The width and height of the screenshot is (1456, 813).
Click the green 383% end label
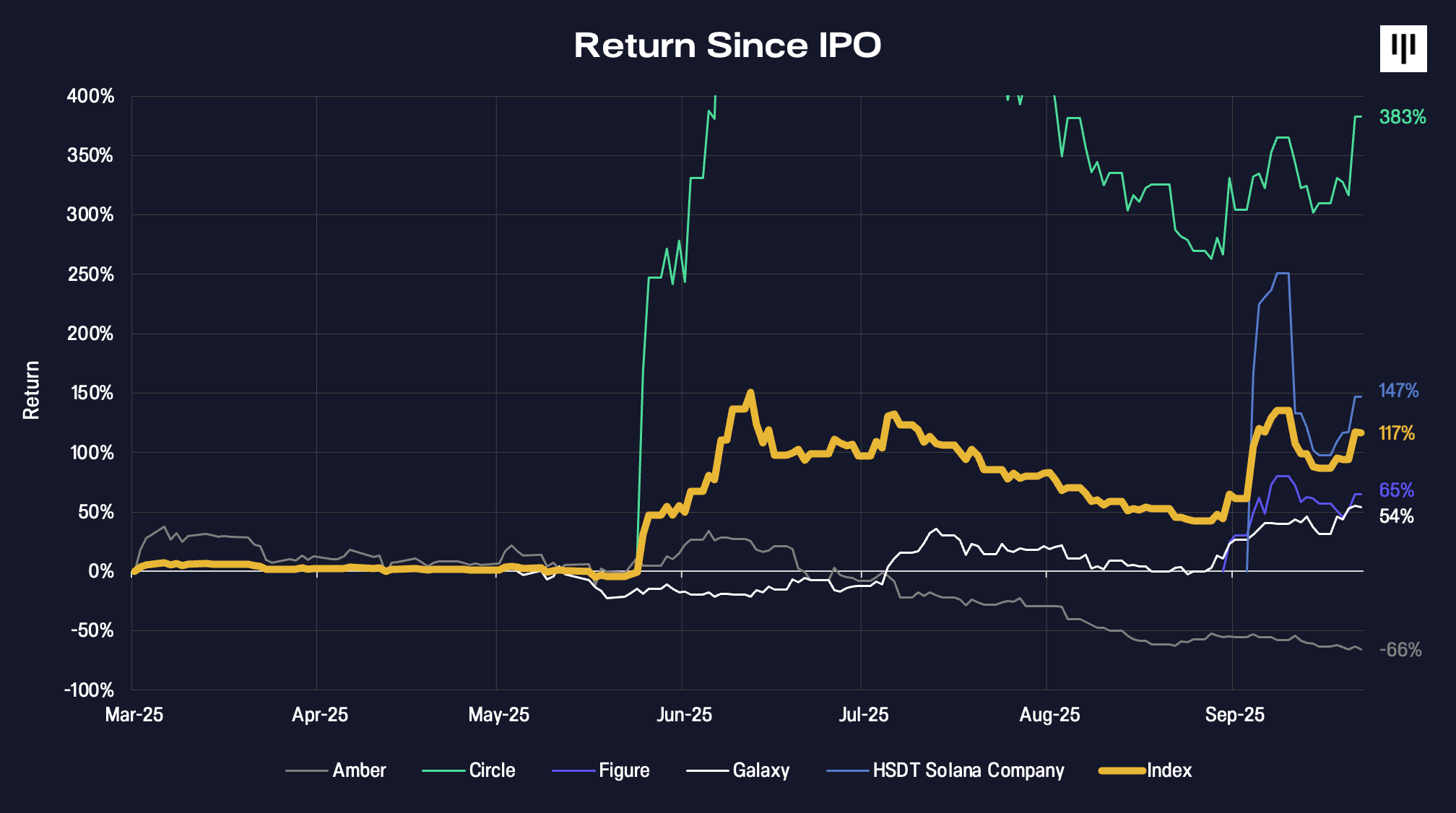1402,117
